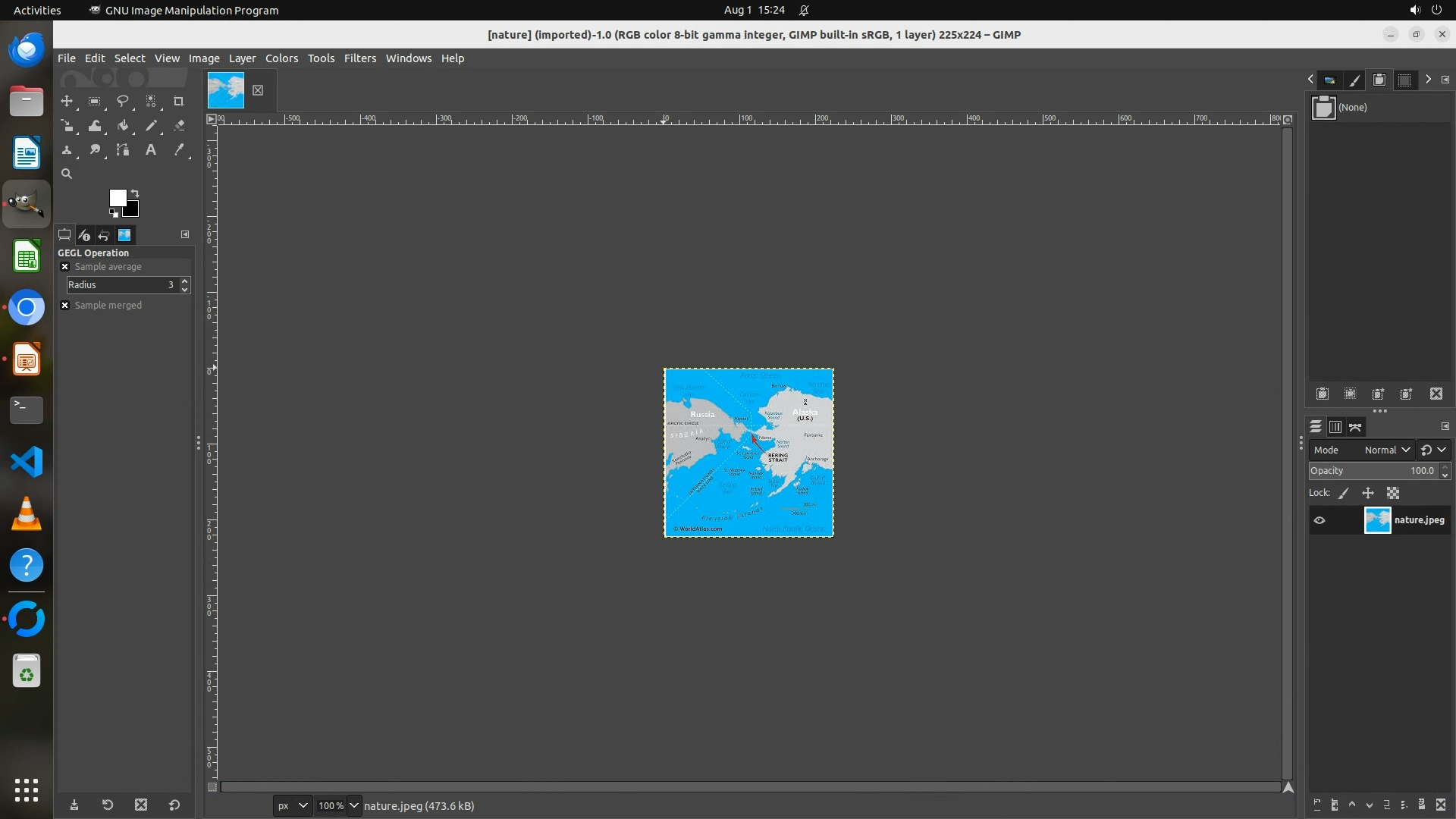Increase the Radius value with up arrow
This screenshot has height=819, width=1456.
tap(184, 281)
